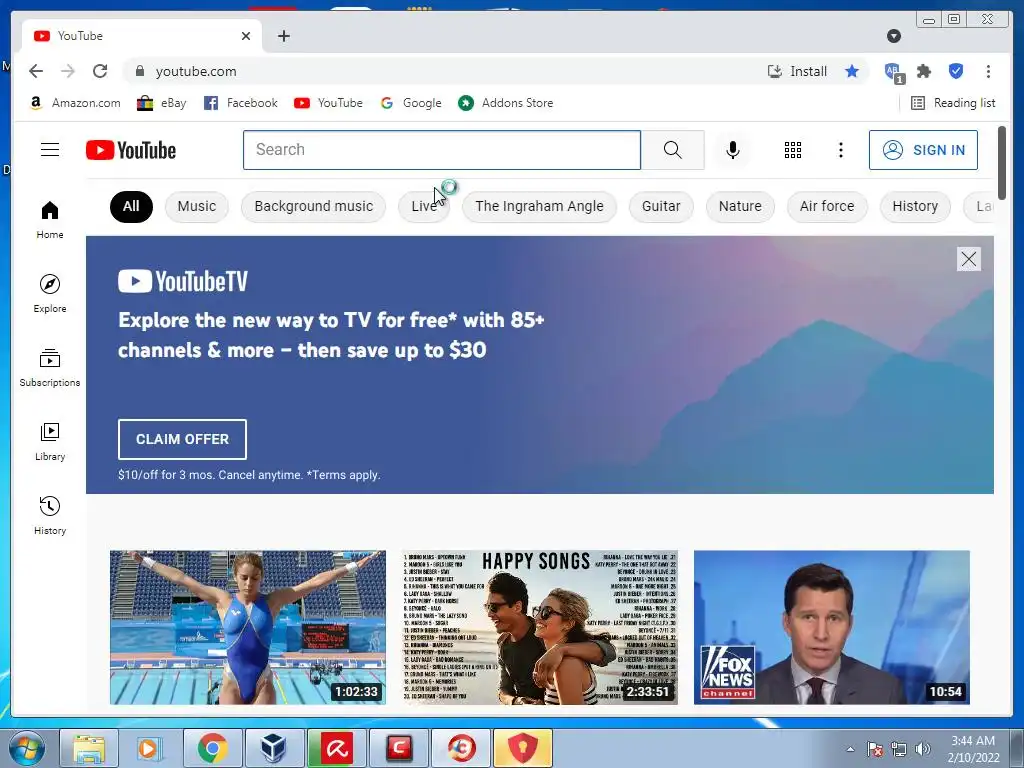1024x768 pixels.
Task: Select the Live filter chip
Action: tap(424, 206)
